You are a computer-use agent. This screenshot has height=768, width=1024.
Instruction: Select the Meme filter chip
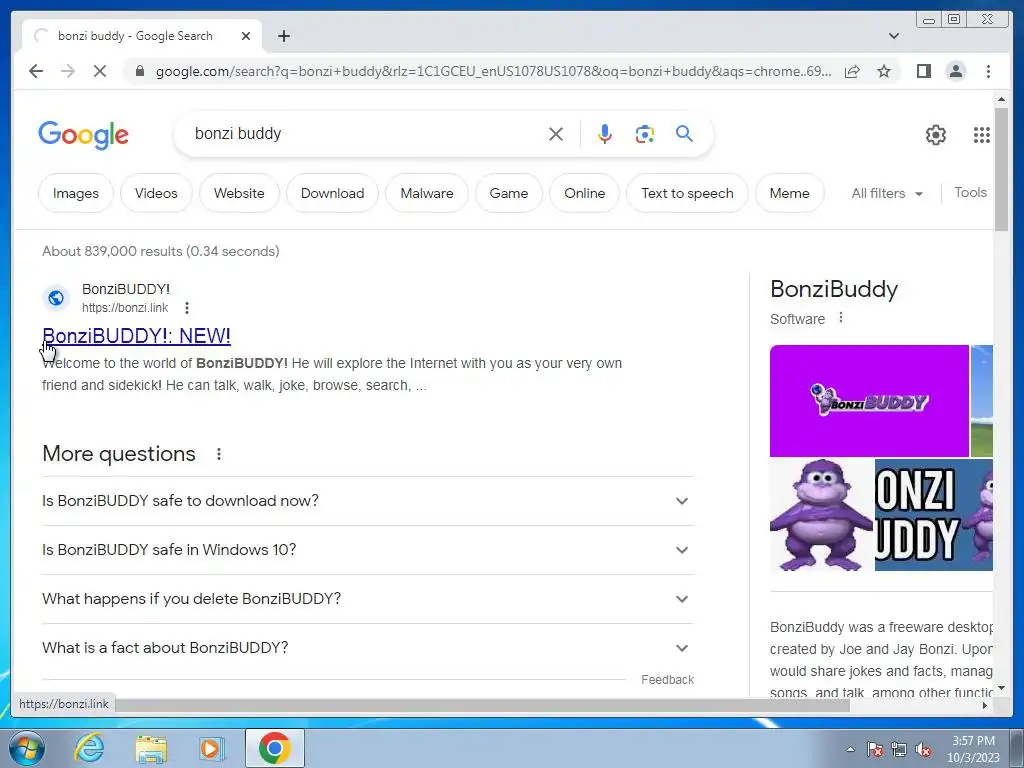[790, 193]
